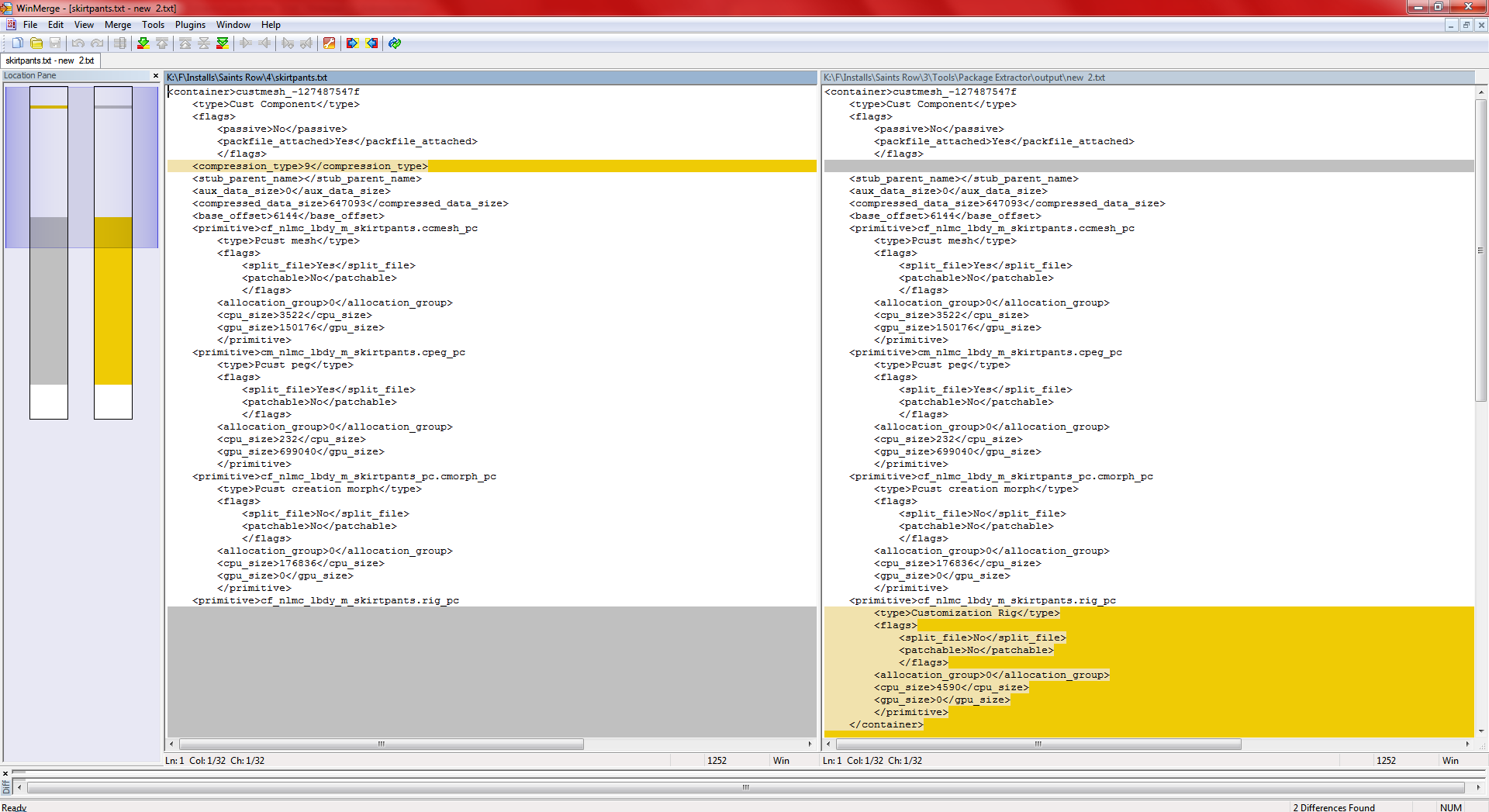The height and width of the screenshot is (812, 1489).
Task: Click left pane path header skirtpants.txt
Action: pyautogui.click(x=491, y=78)
